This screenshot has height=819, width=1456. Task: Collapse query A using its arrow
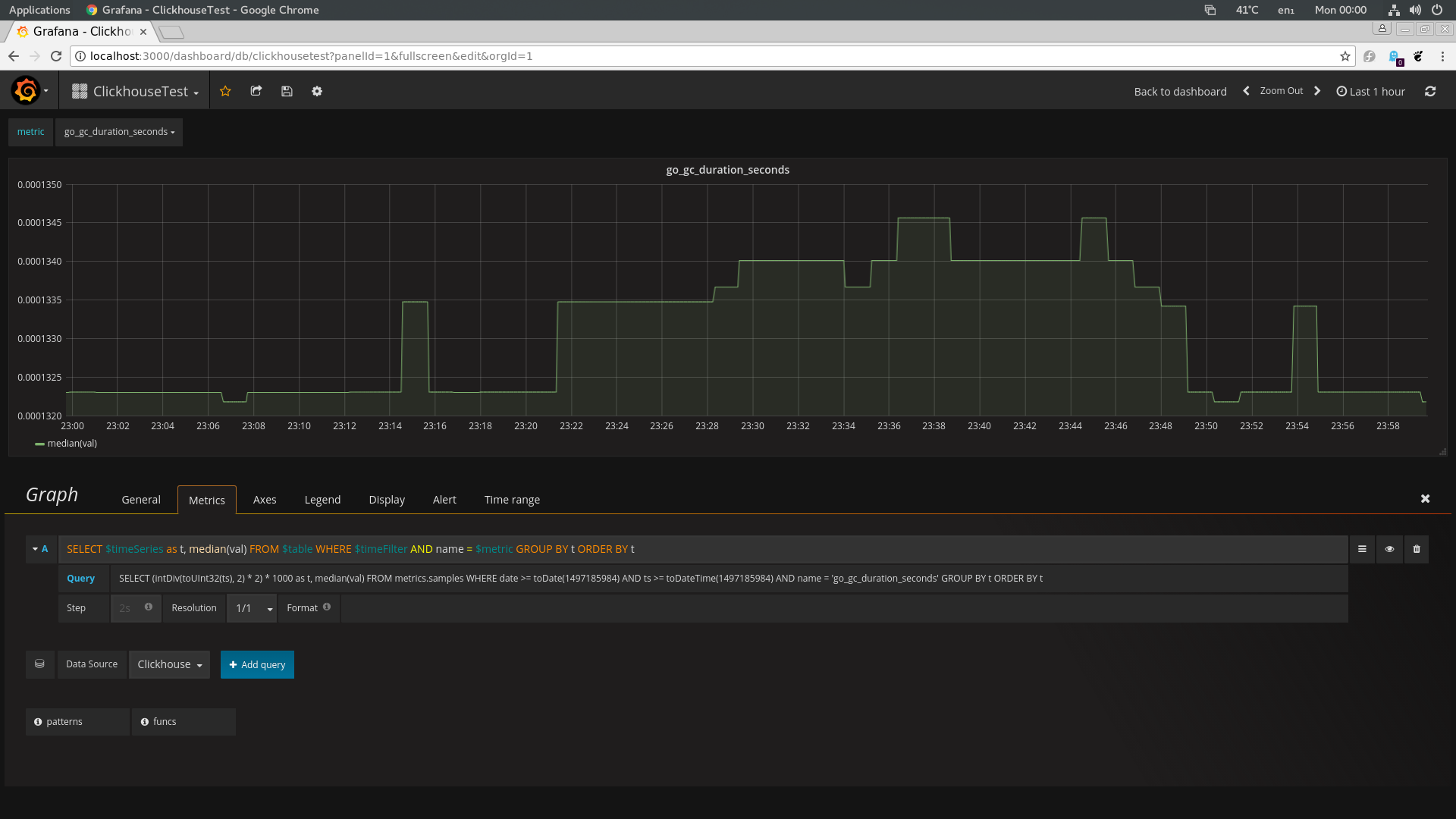pyautogui.click(x=35, y=549)
